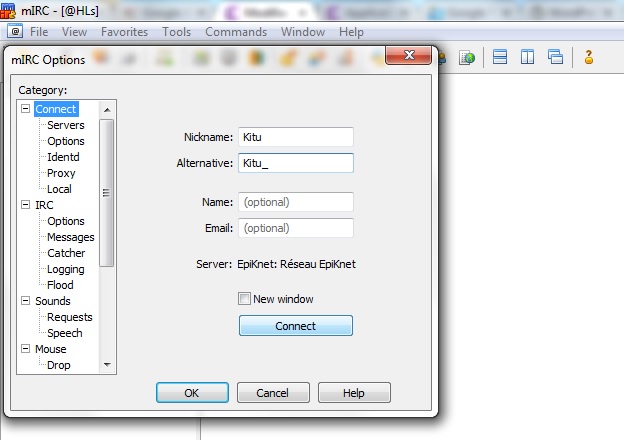Select Catcher under IRC
The width and height of the screenshot is (624, 440).
(66, 253)
